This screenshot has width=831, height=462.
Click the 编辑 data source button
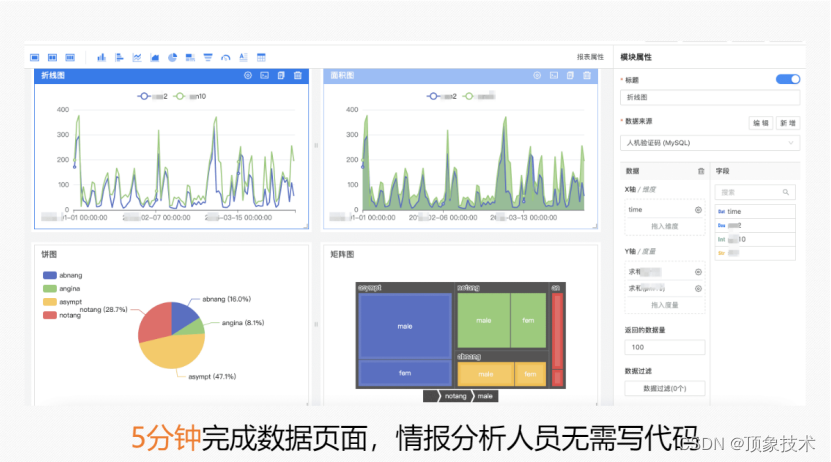coord(761,123)
